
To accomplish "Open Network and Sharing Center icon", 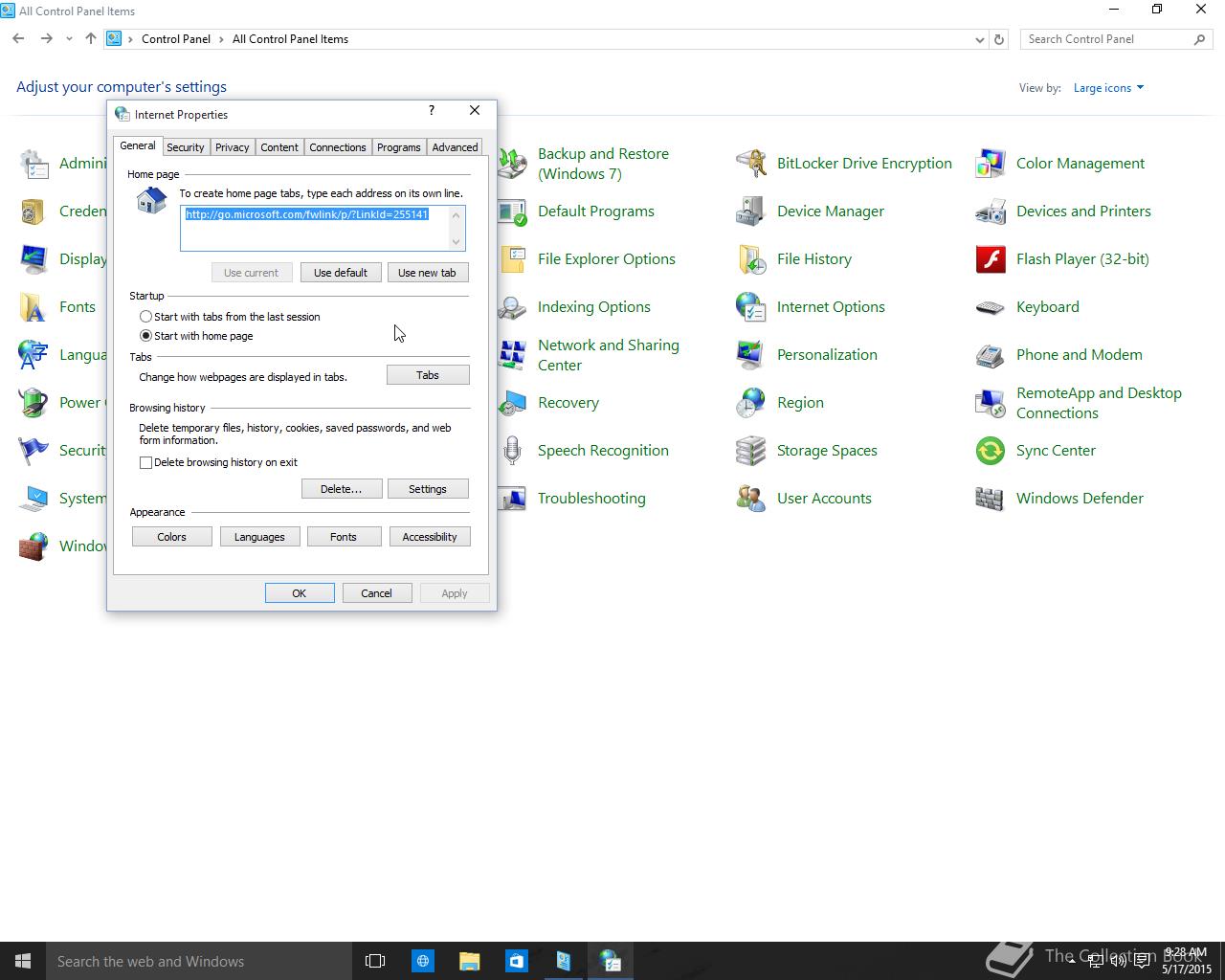I will point(512,355).
